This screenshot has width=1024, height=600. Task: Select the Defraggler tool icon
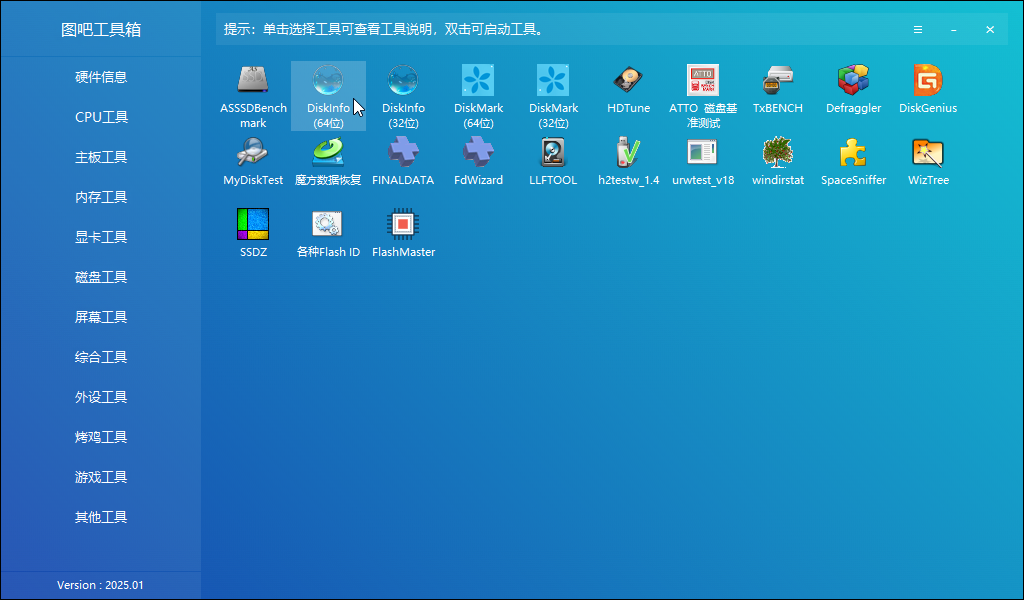point(854,80)
